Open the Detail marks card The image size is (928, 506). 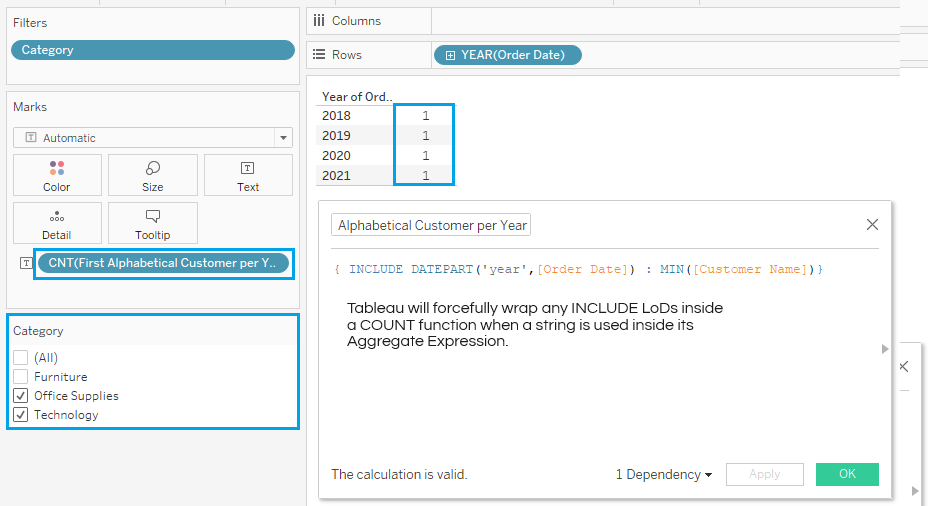pyautogui.click(x=57, y=223)
